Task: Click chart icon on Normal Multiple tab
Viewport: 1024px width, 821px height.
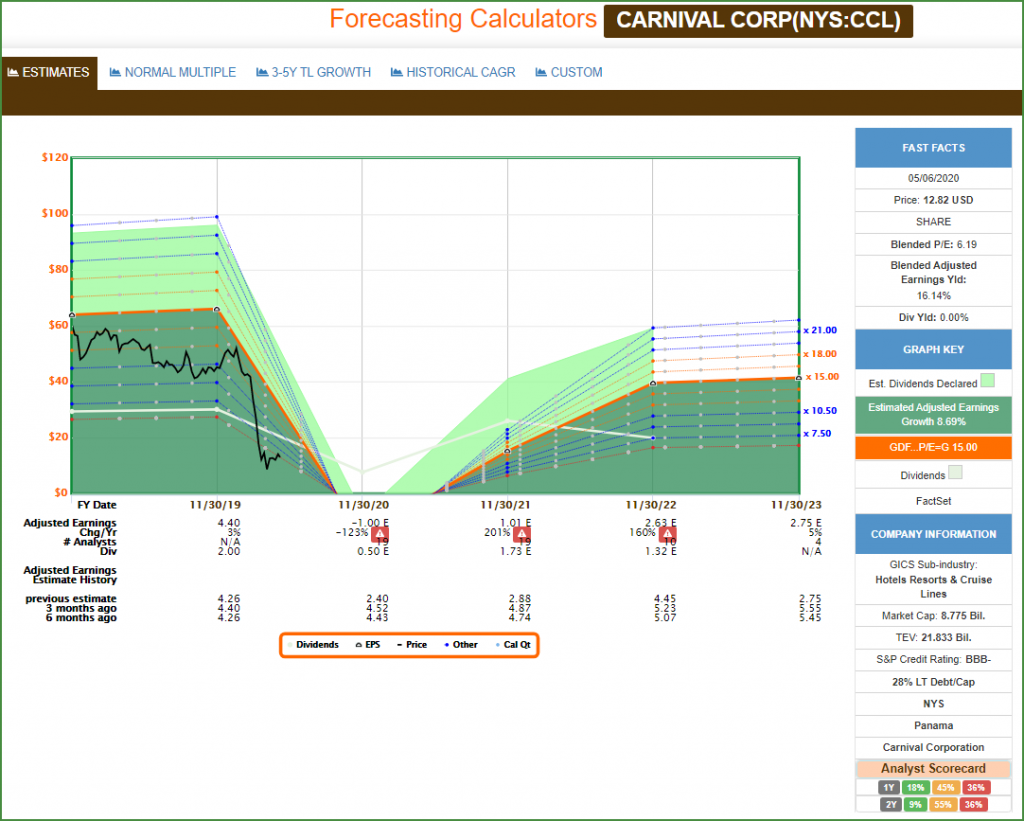Action: click(115, 73)
